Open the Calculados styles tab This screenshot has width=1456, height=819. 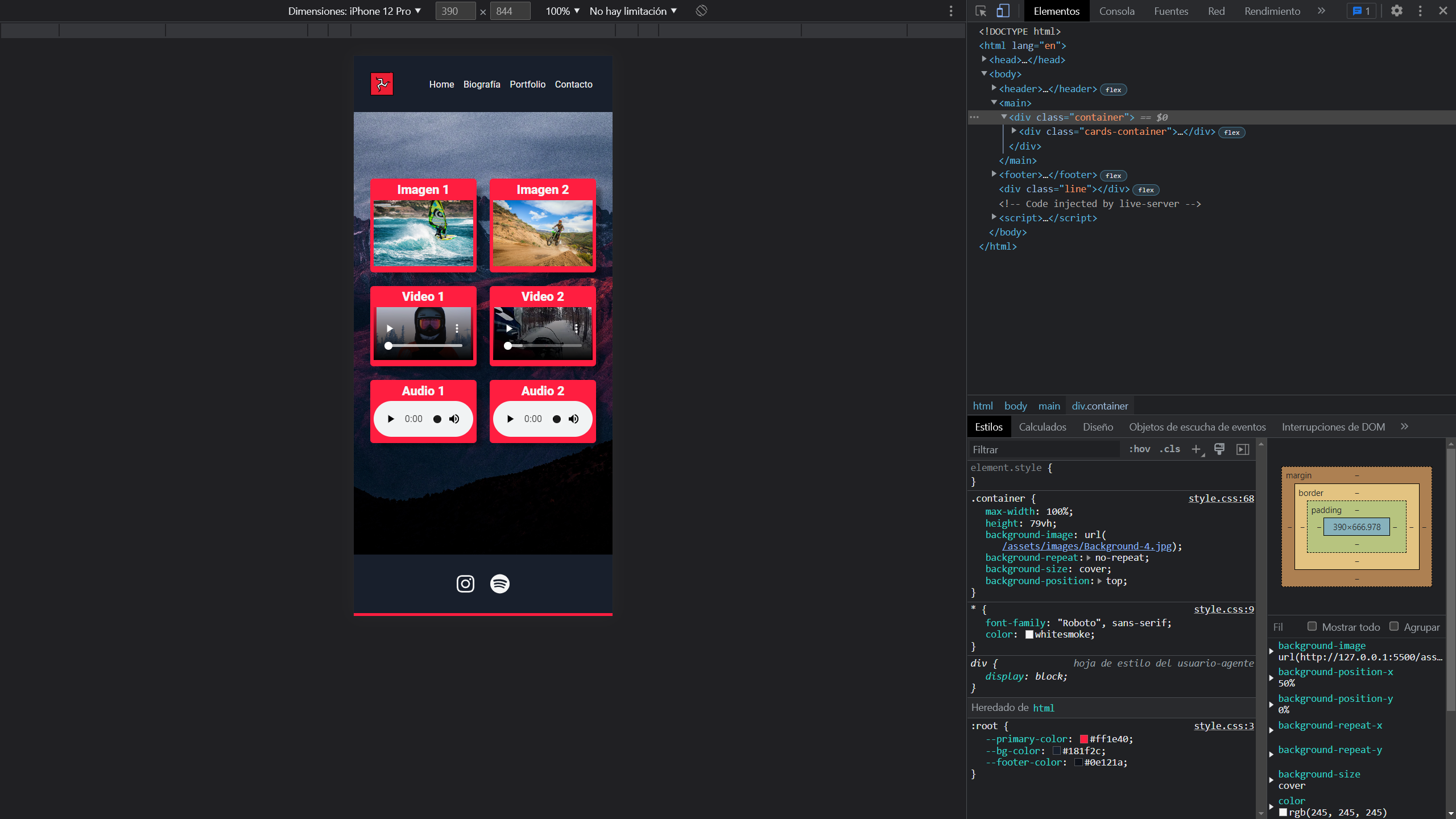[1043, 427]
